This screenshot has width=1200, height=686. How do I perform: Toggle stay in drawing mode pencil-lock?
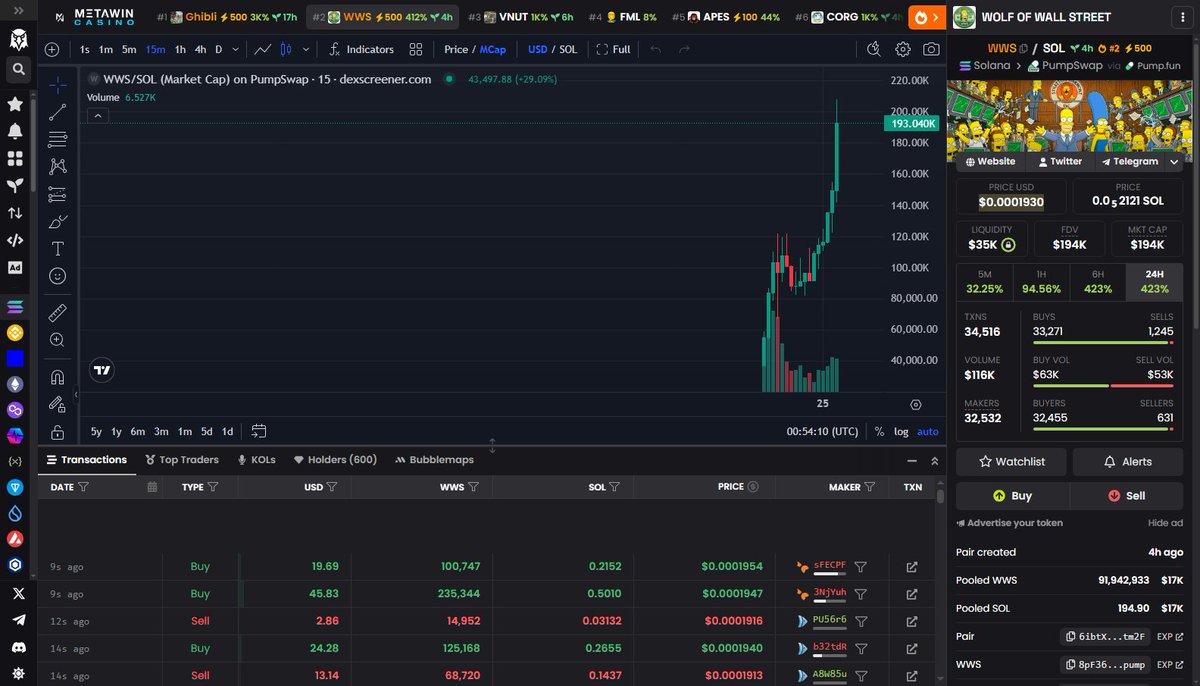coord(57,405)
